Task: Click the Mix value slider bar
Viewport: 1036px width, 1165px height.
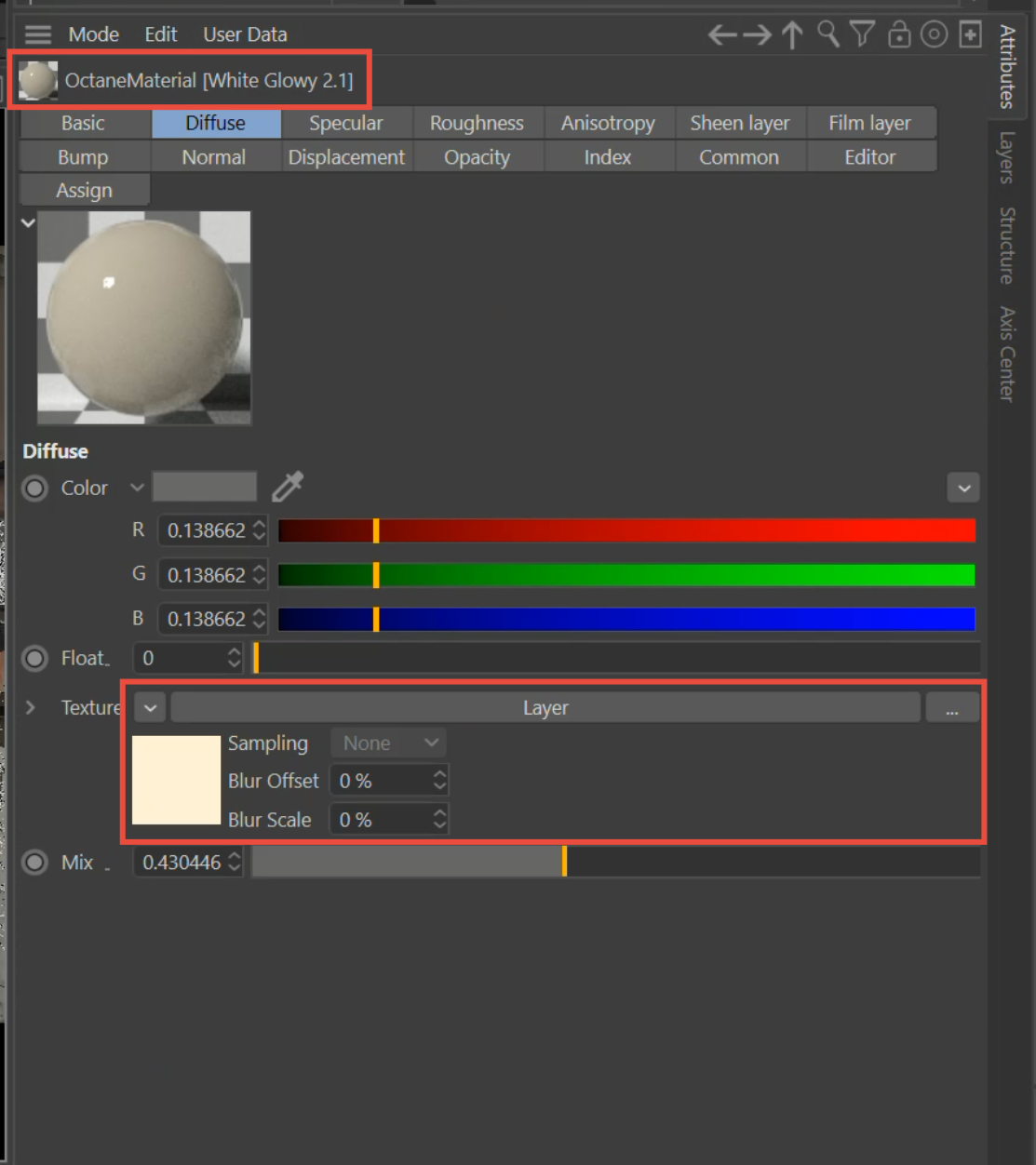Action: pos(616,863)
